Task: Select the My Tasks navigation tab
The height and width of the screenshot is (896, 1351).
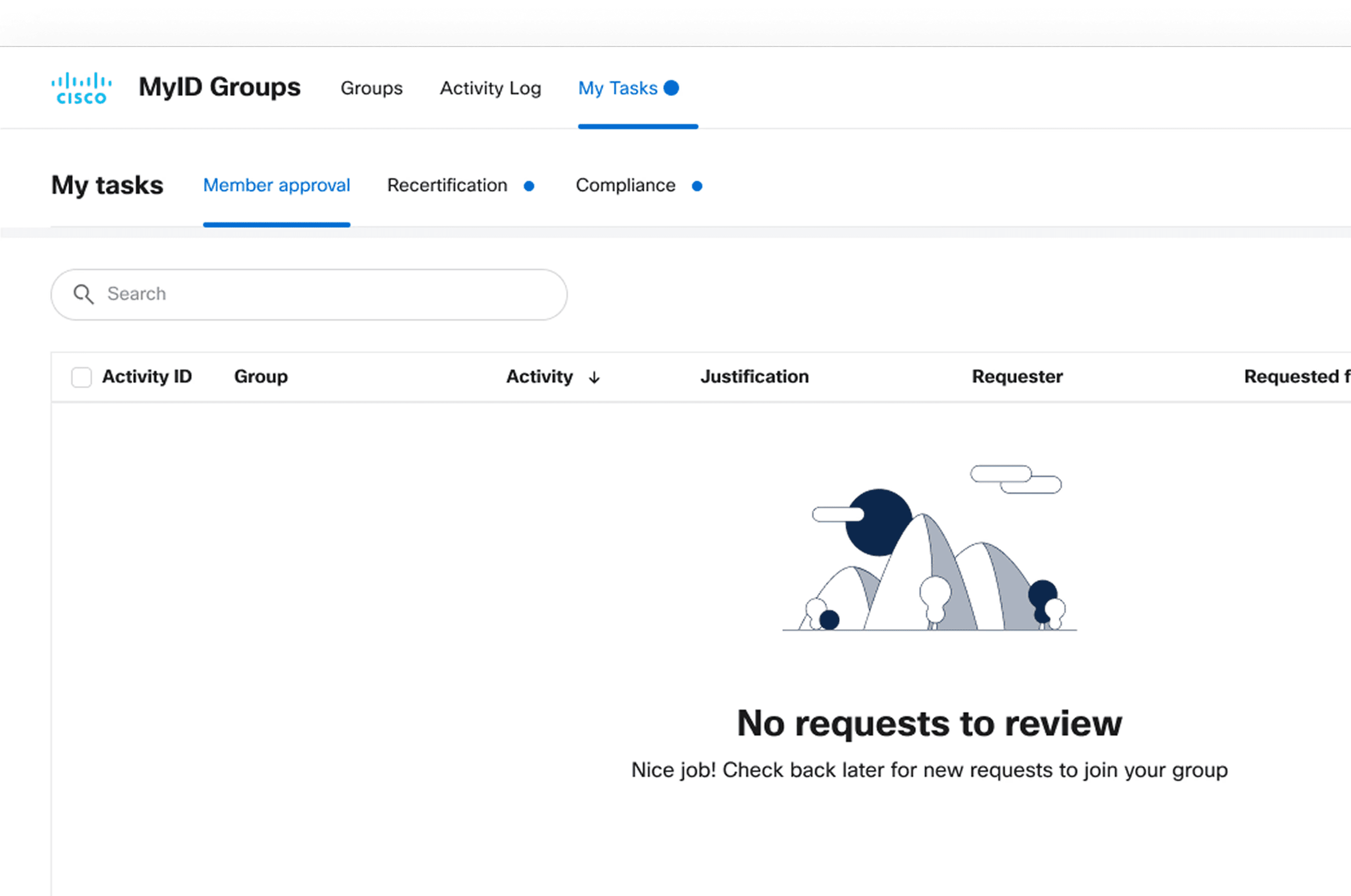Action: 618,88
